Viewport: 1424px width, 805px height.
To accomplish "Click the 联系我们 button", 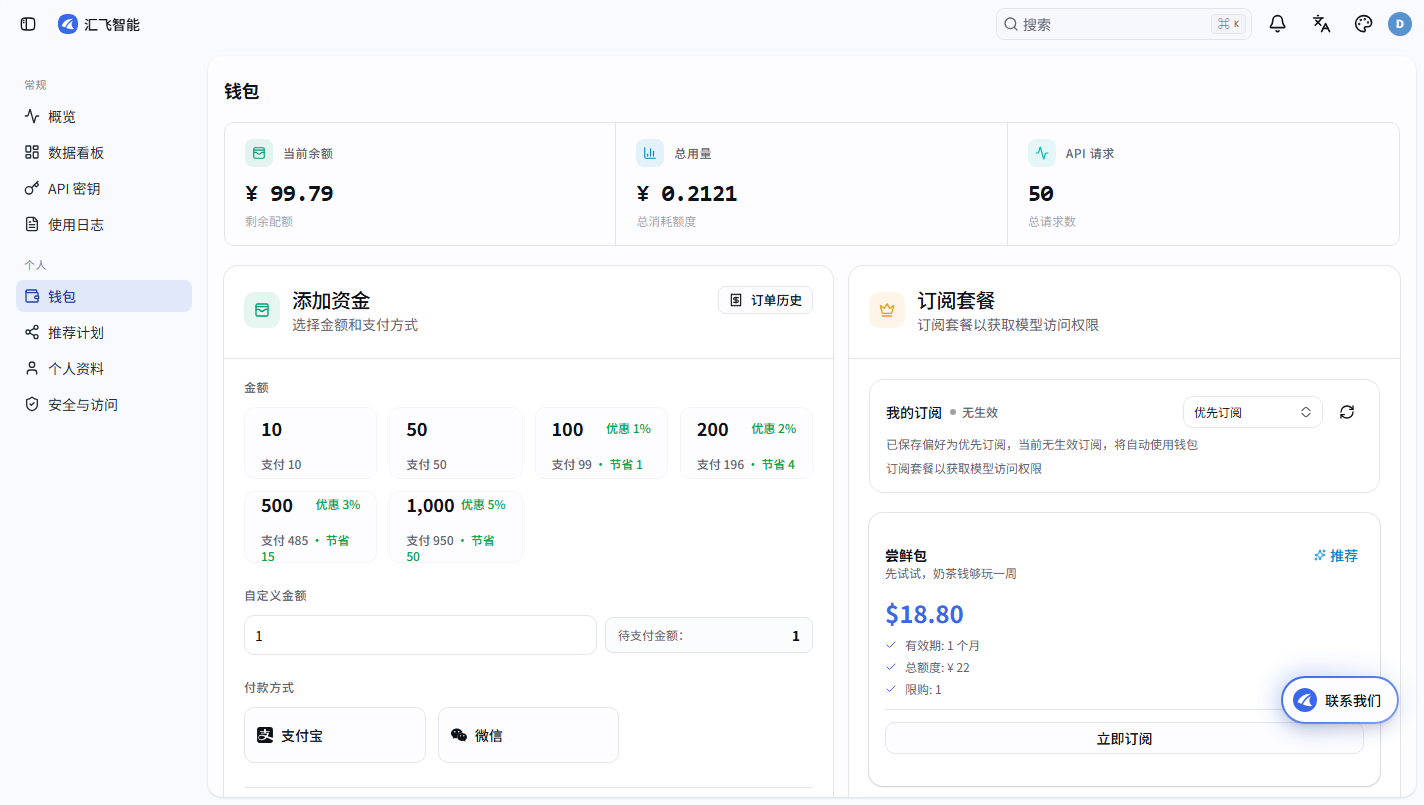I will (1340, 700).
